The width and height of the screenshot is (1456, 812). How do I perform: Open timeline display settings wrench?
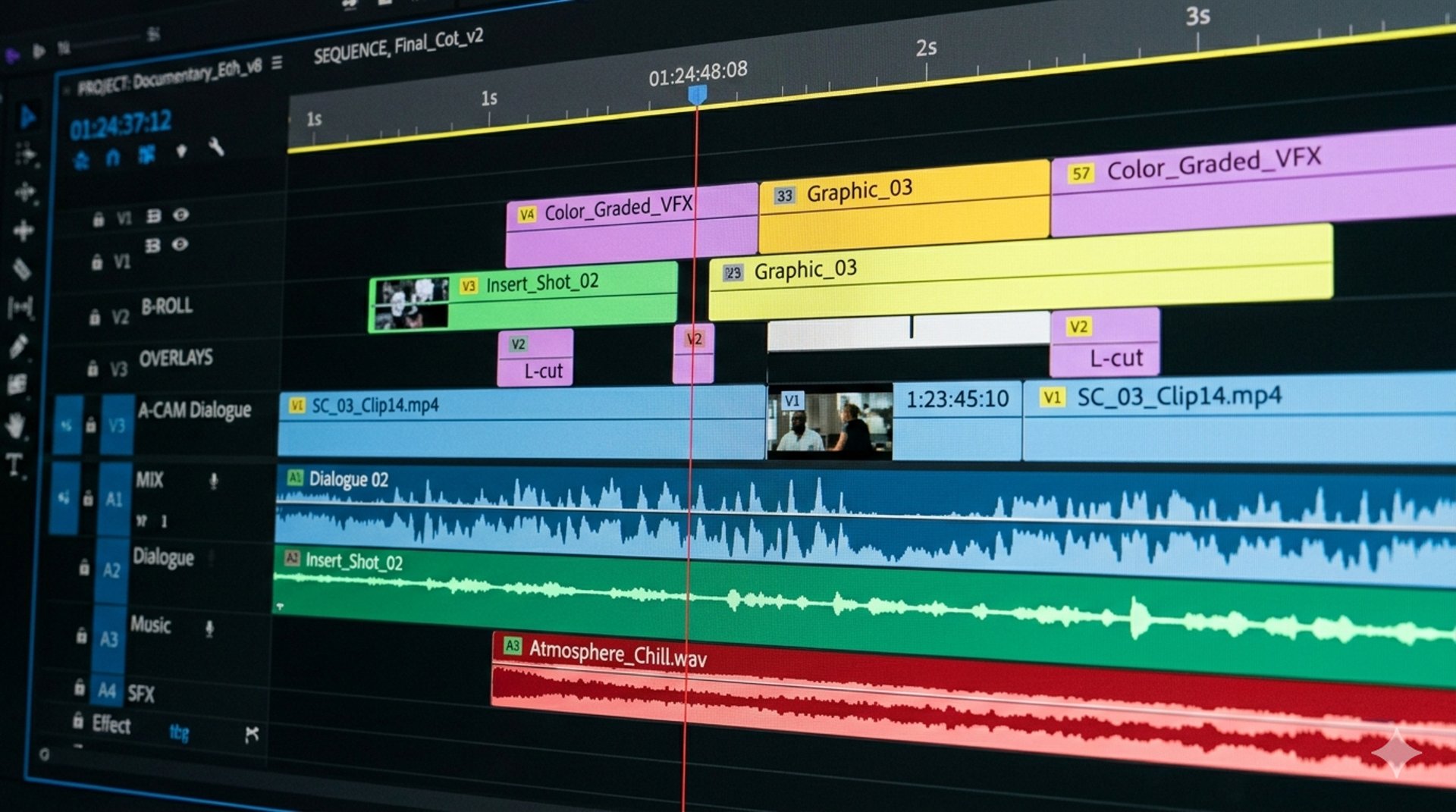[x=216, y=146]
